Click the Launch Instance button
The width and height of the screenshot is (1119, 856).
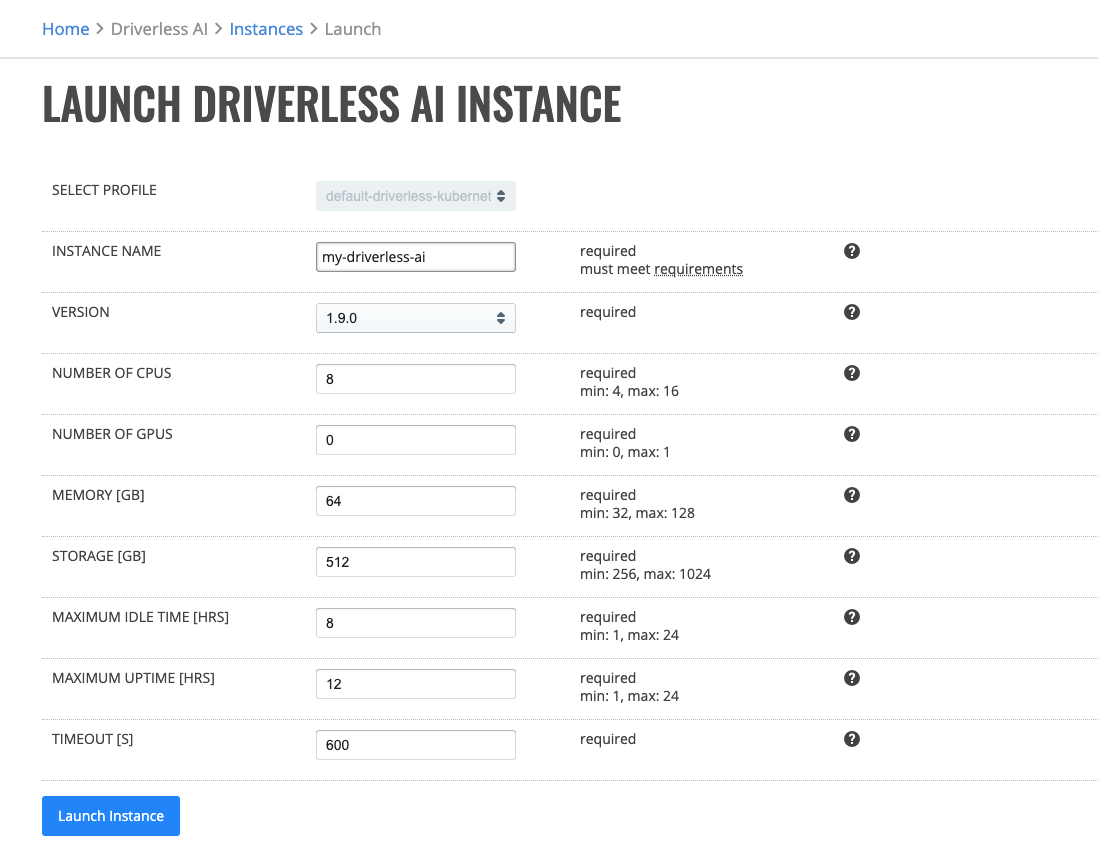point(111,816)
